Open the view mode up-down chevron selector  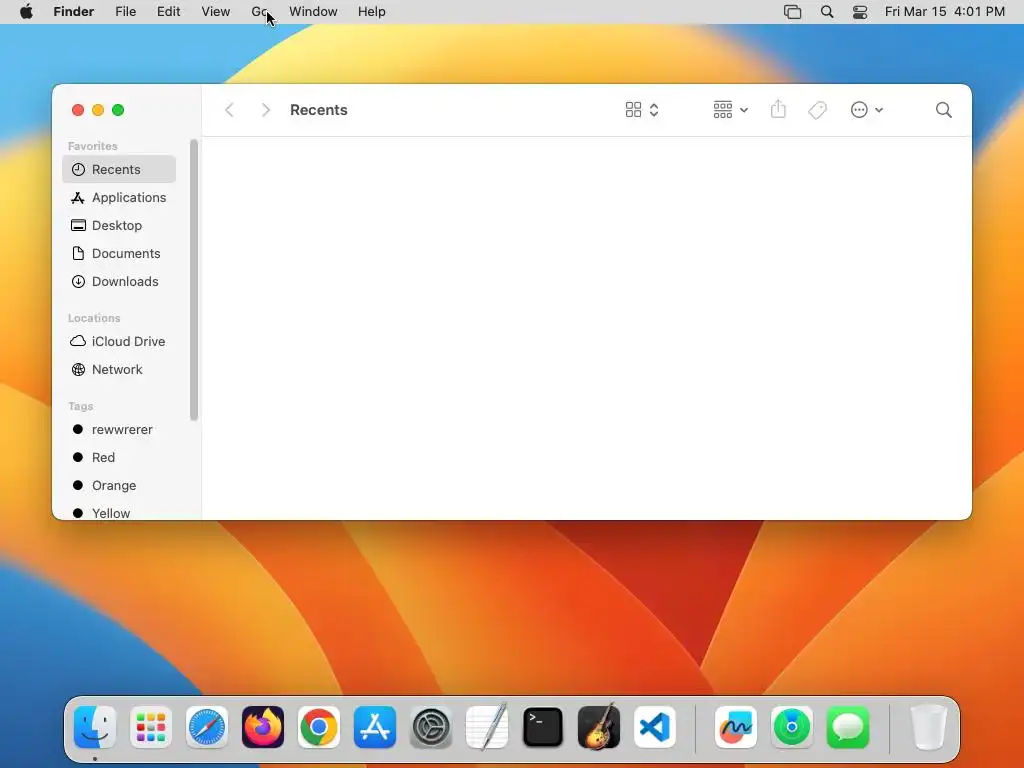pos(654,110)
